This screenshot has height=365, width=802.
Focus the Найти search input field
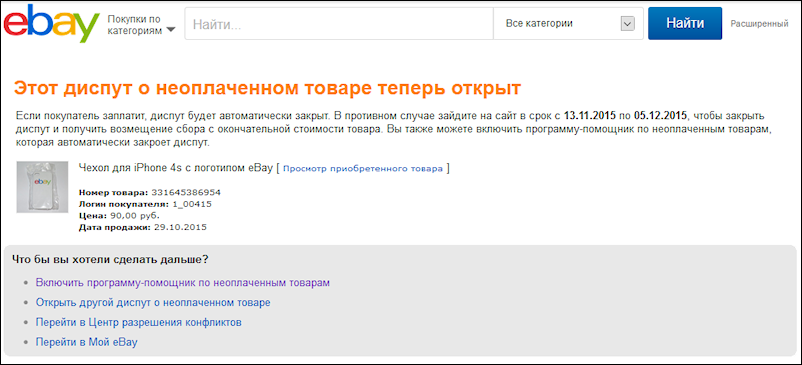[339, 24]
